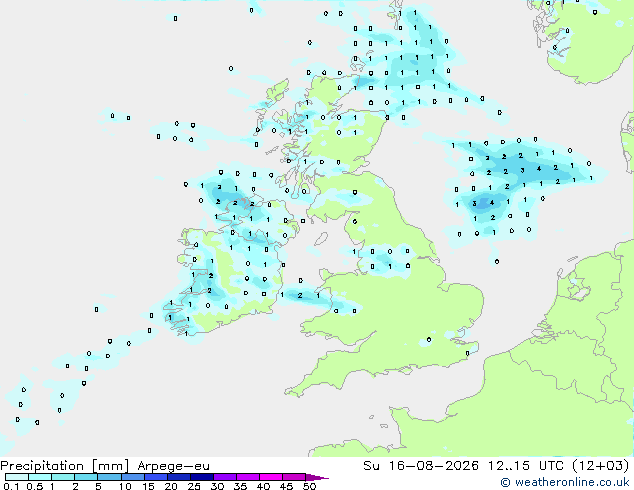
Task: Pick the legend swatch between 20 and 25
Action: point(178,477)
